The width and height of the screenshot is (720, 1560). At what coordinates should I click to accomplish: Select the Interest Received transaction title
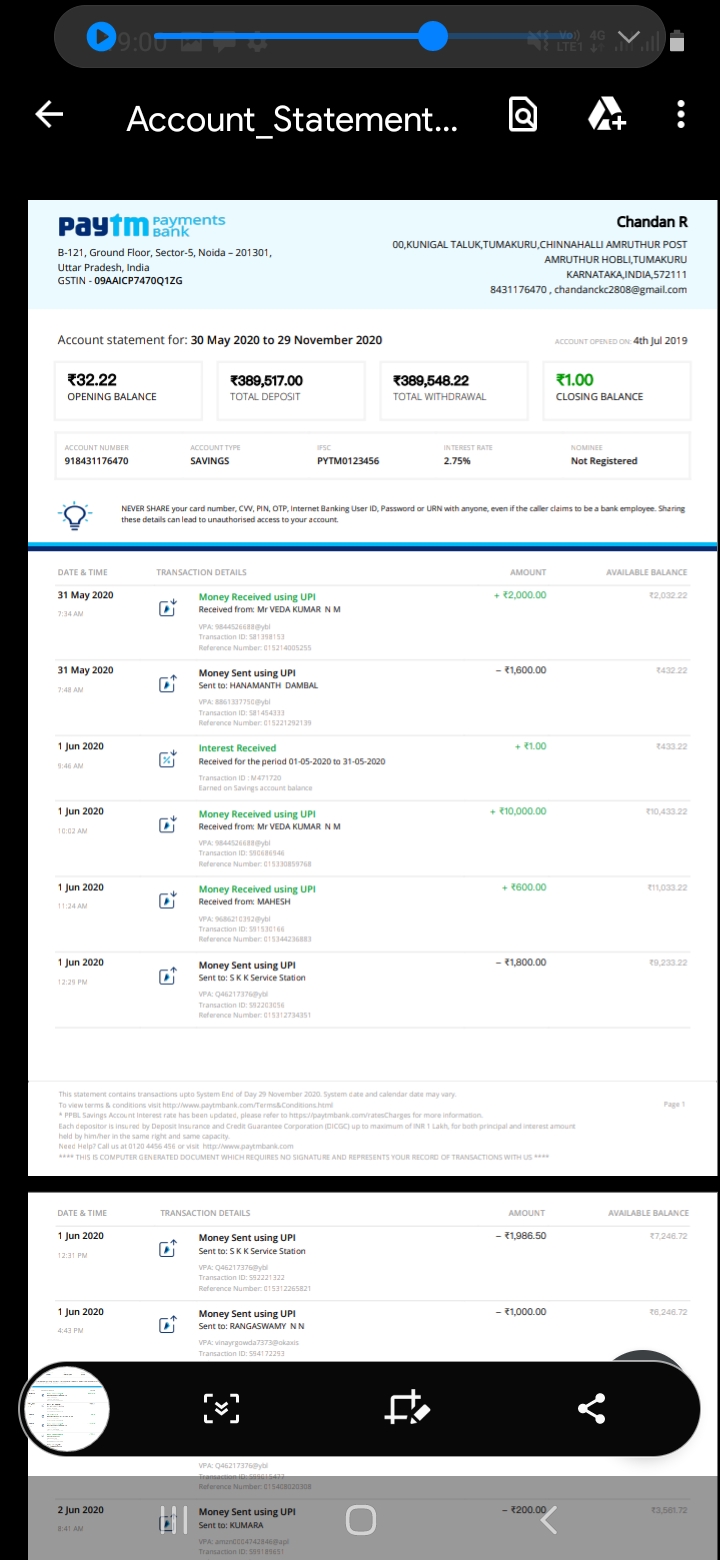237,748
